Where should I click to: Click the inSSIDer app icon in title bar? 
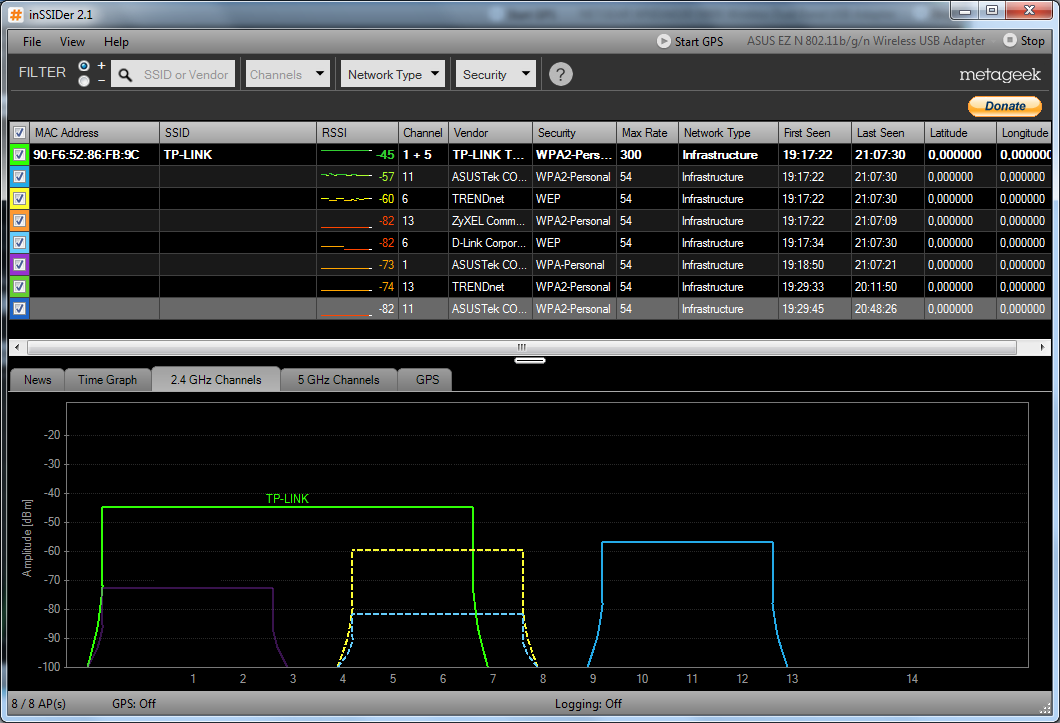(16, 12)
